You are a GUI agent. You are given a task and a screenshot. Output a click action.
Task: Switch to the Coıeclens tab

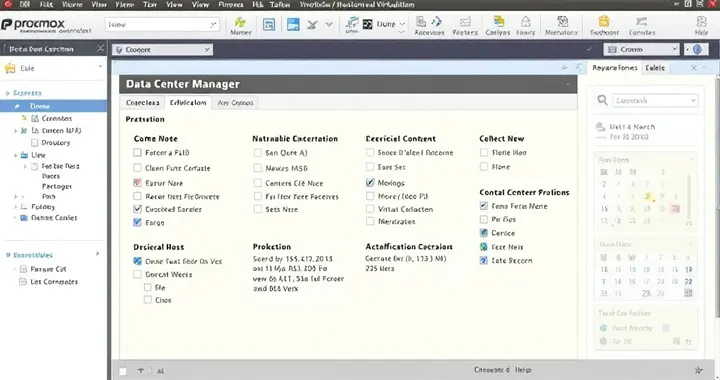[x=143, y=103]
